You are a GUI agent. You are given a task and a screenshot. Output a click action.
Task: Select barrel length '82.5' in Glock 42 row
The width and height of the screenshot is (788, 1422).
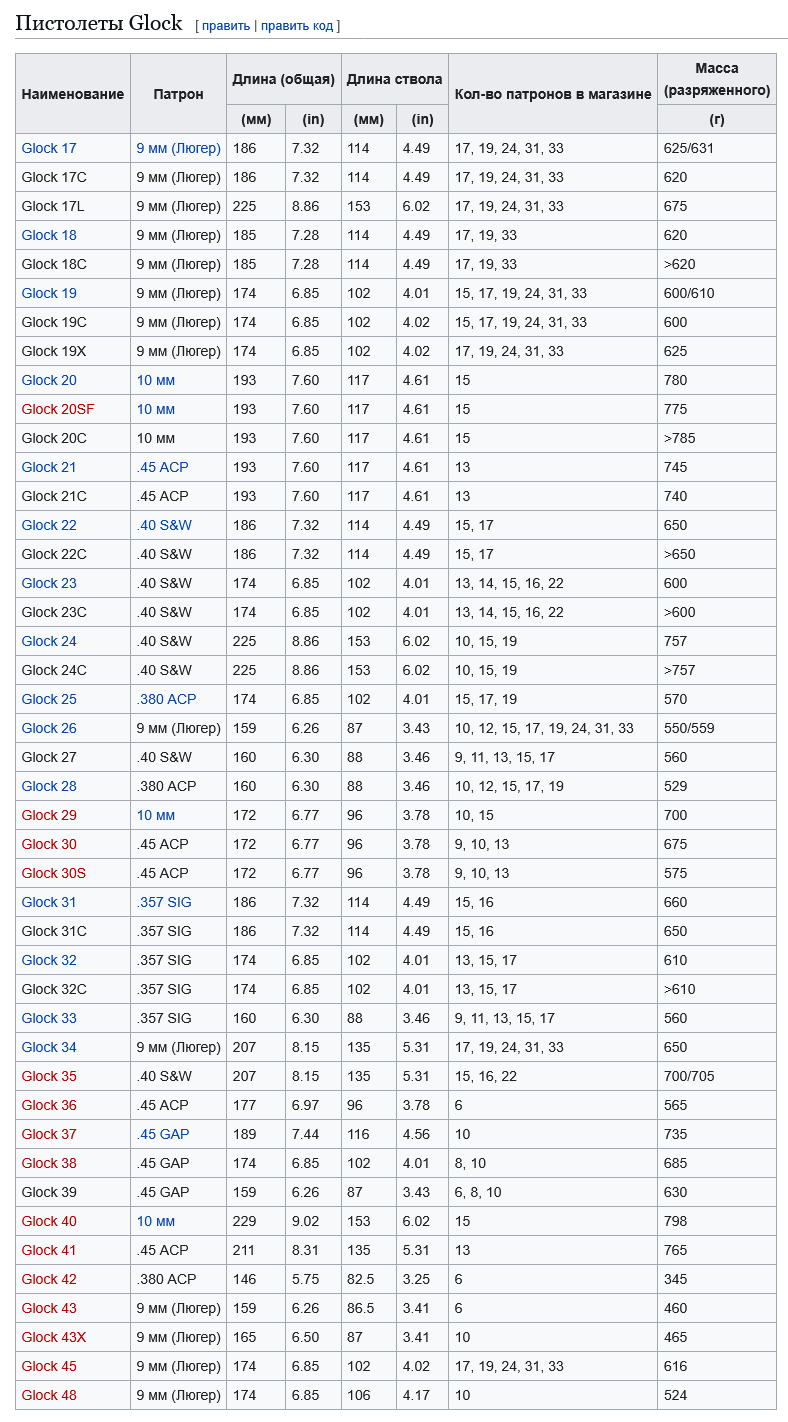[359, 1279]
